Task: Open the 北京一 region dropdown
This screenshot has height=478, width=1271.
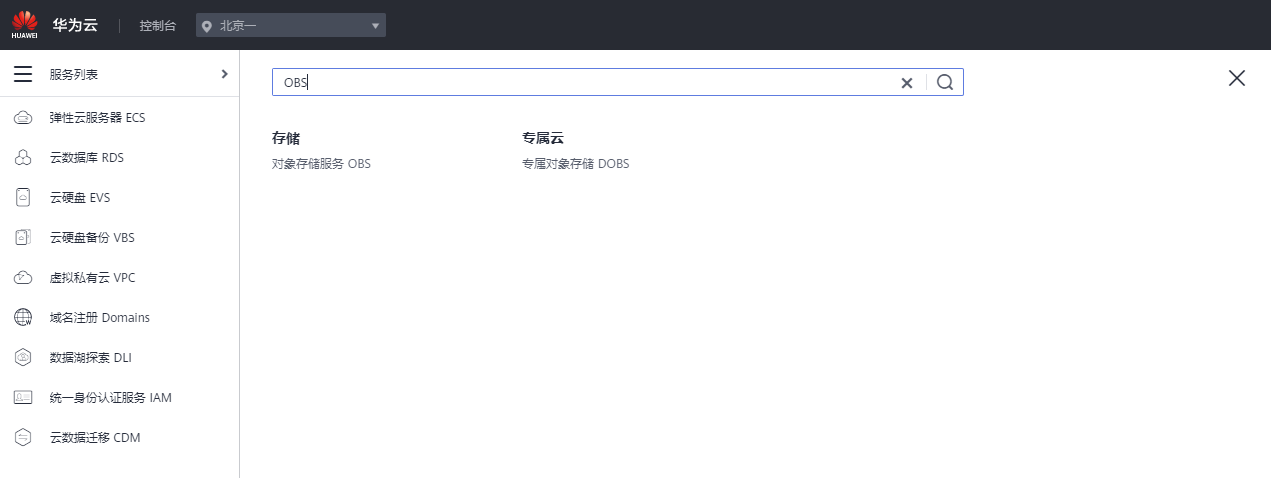Action: [x=291, y=25]
